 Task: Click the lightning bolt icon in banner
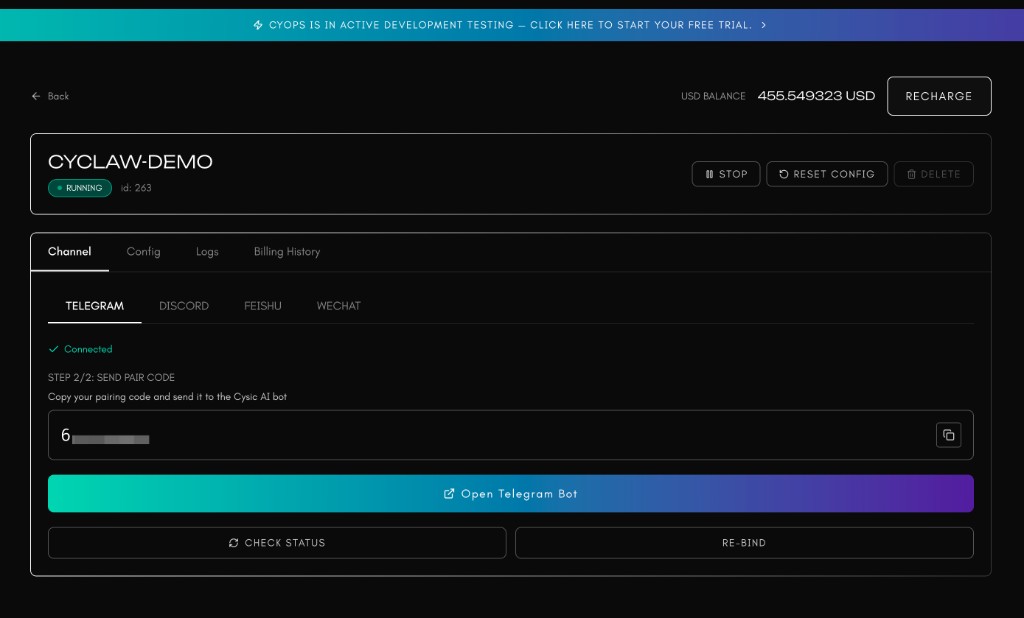point(258,25)
